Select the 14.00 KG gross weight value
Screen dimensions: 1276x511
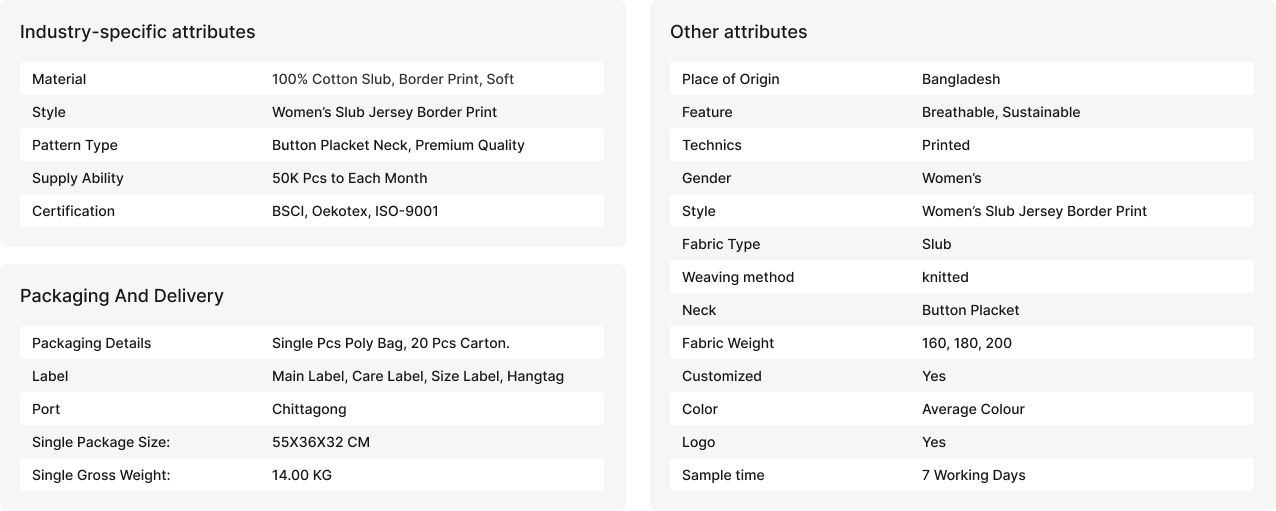pyautogui.click(x=301, y=475)
